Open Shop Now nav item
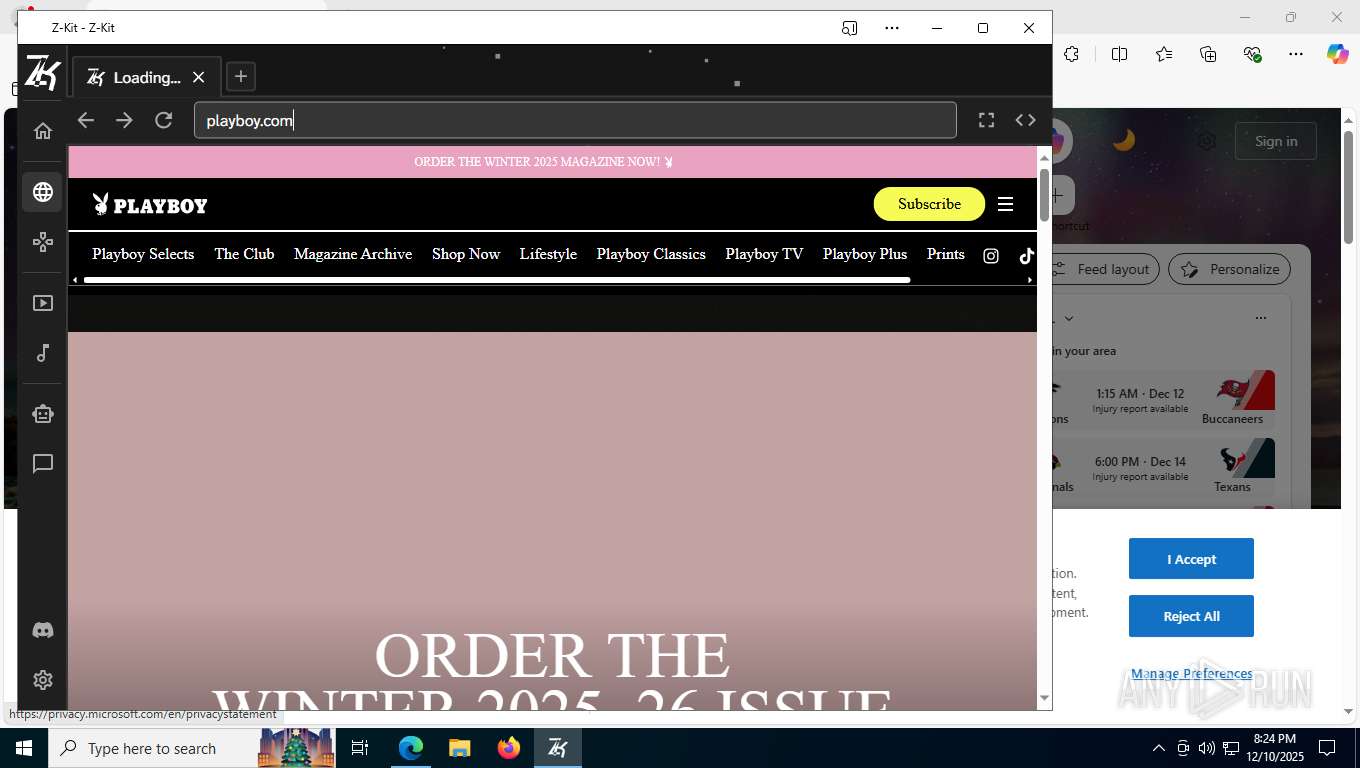Viewport: 1360px width, 768px height. pos(466,254)
